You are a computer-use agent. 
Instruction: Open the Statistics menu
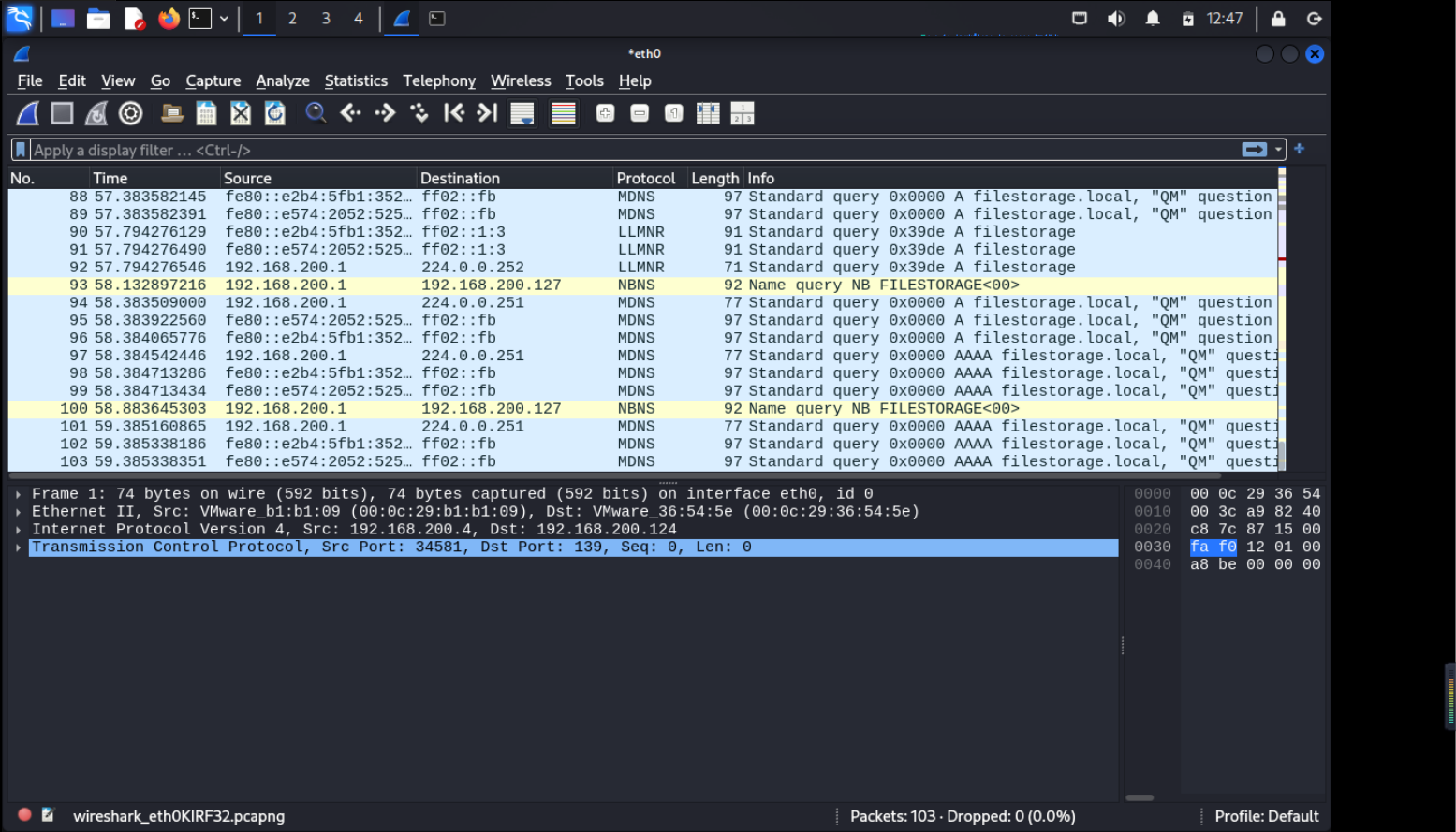[x=356, y=81]
